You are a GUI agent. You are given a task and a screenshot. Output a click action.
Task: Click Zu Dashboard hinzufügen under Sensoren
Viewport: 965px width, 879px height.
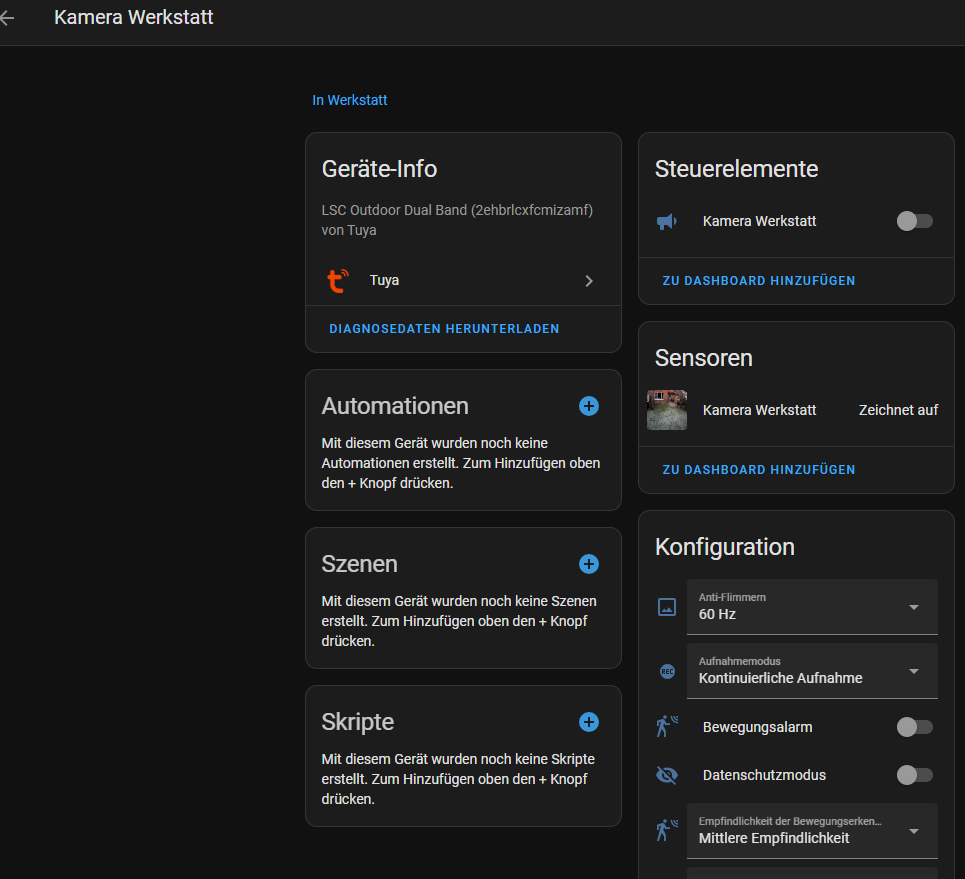point(759,470)
